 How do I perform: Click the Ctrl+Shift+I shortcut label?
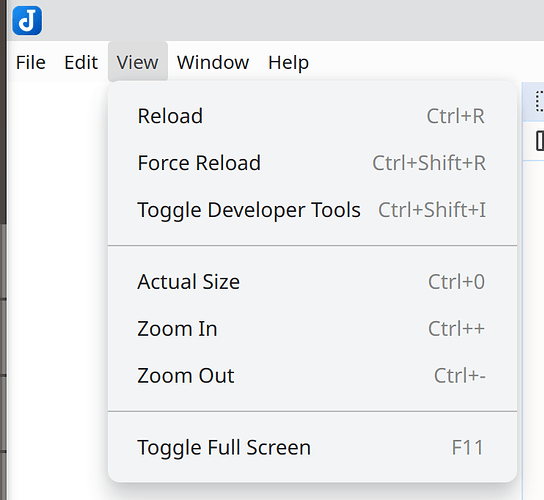432,210
